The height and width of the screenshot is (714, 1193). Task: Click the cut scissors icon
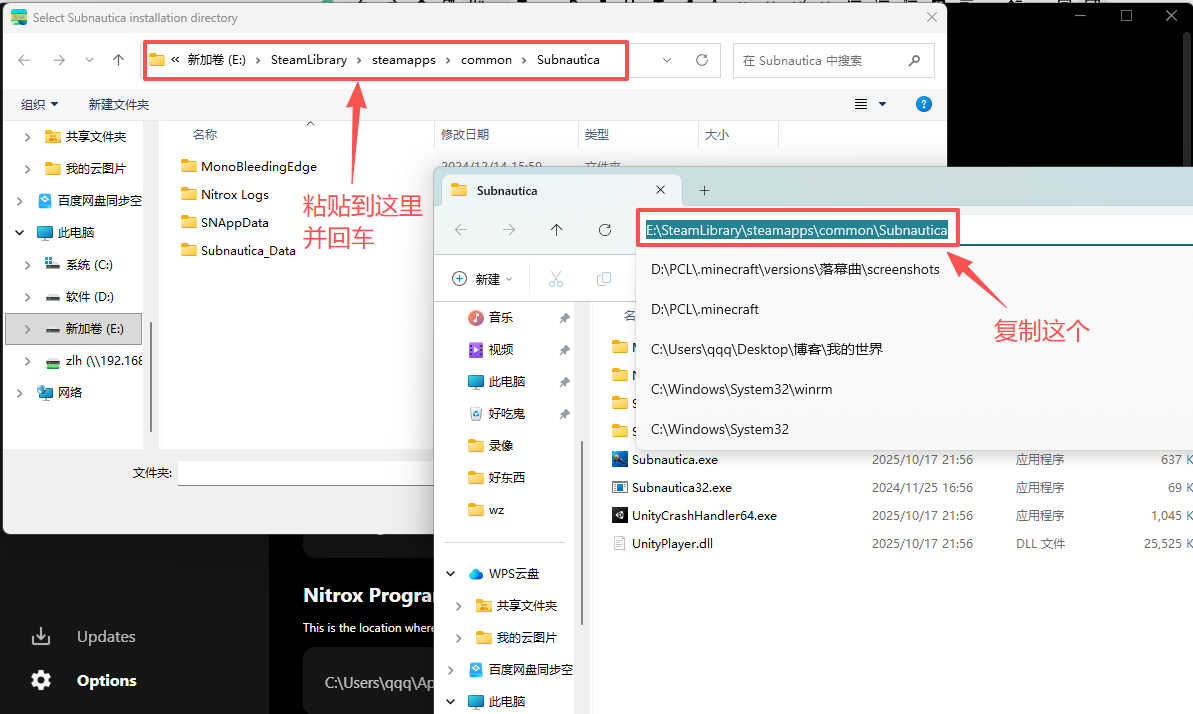(x=556, y=279)
